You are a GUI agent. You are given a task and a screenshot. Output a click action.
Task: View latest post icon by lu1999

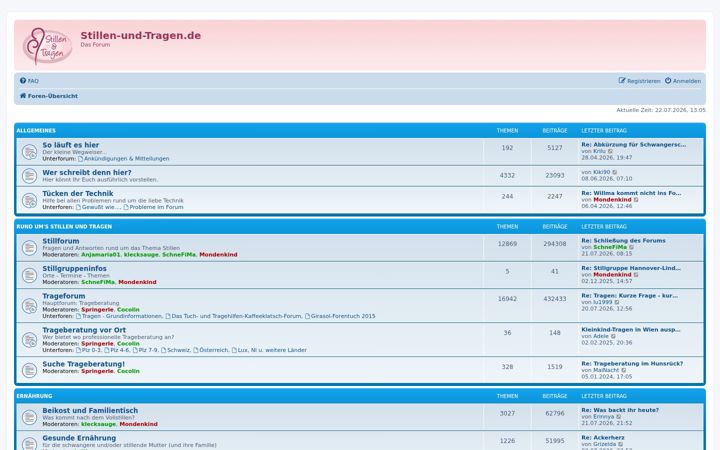pos(617,302)
